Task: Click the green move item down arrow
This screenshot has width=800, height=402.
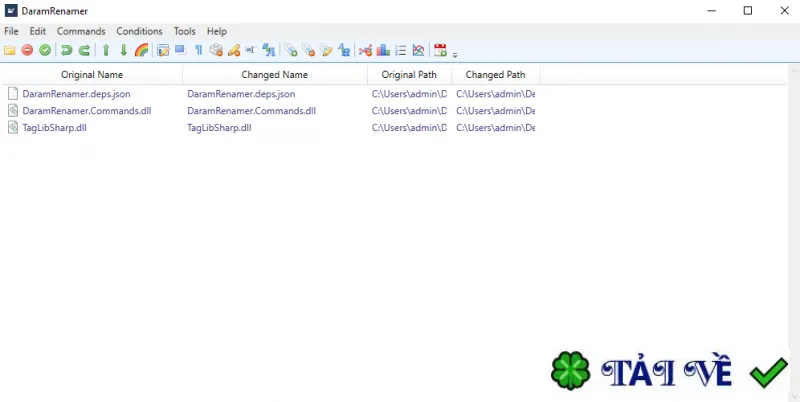Action: click(123, 50)
